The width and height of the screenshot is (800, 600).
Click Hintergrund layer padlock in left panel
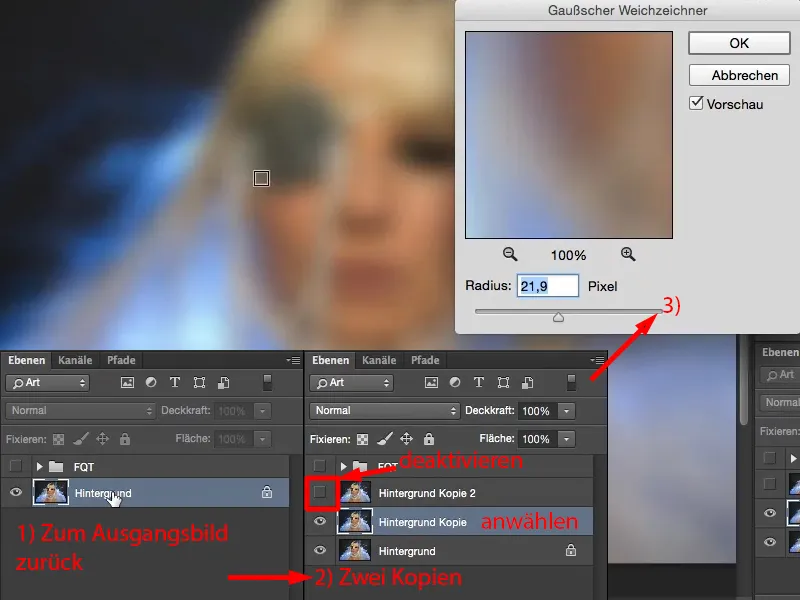coord(267,492)
